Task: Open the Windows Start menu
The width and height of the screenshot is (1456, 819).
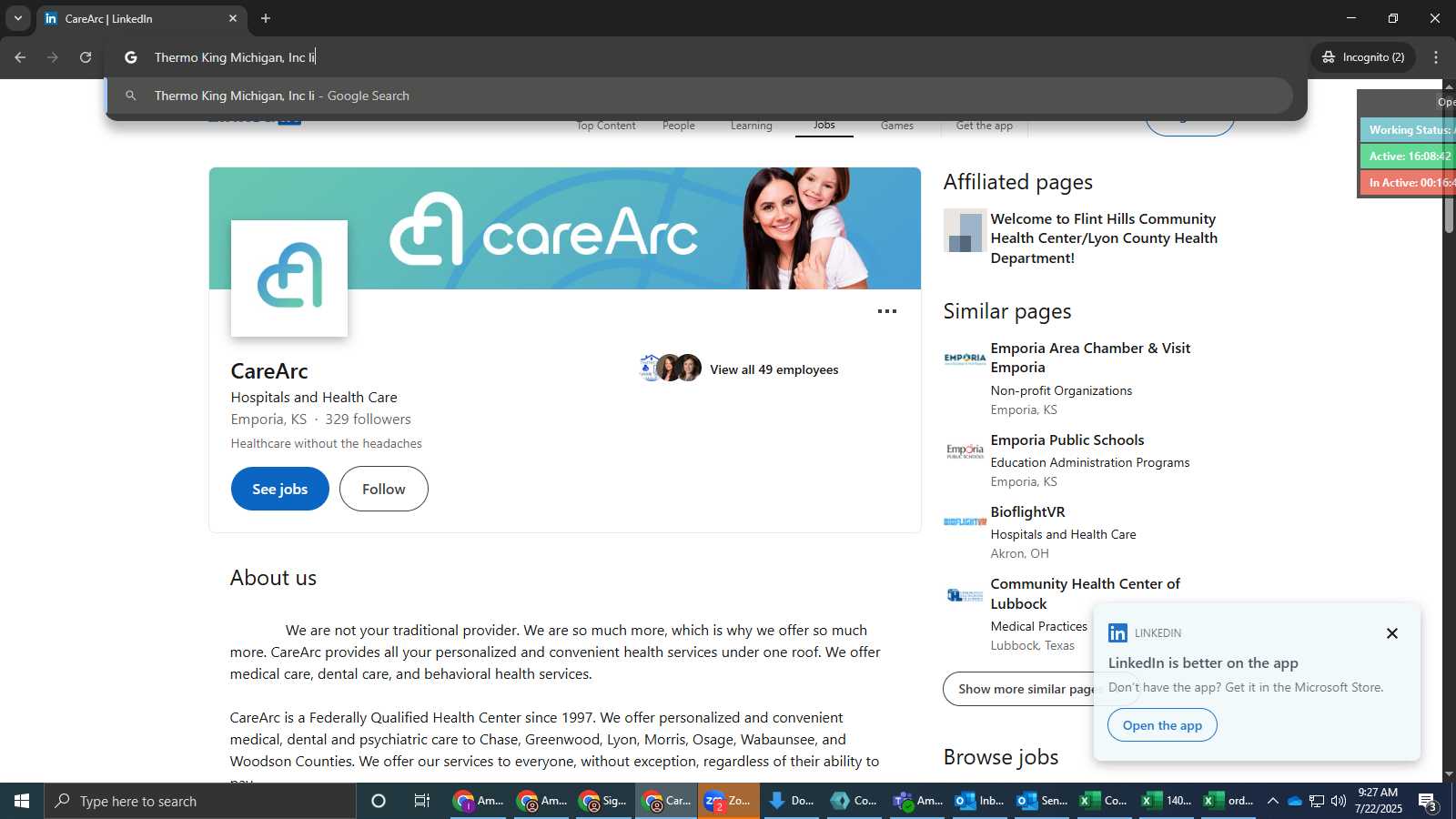Action: [x=22, y=801]
